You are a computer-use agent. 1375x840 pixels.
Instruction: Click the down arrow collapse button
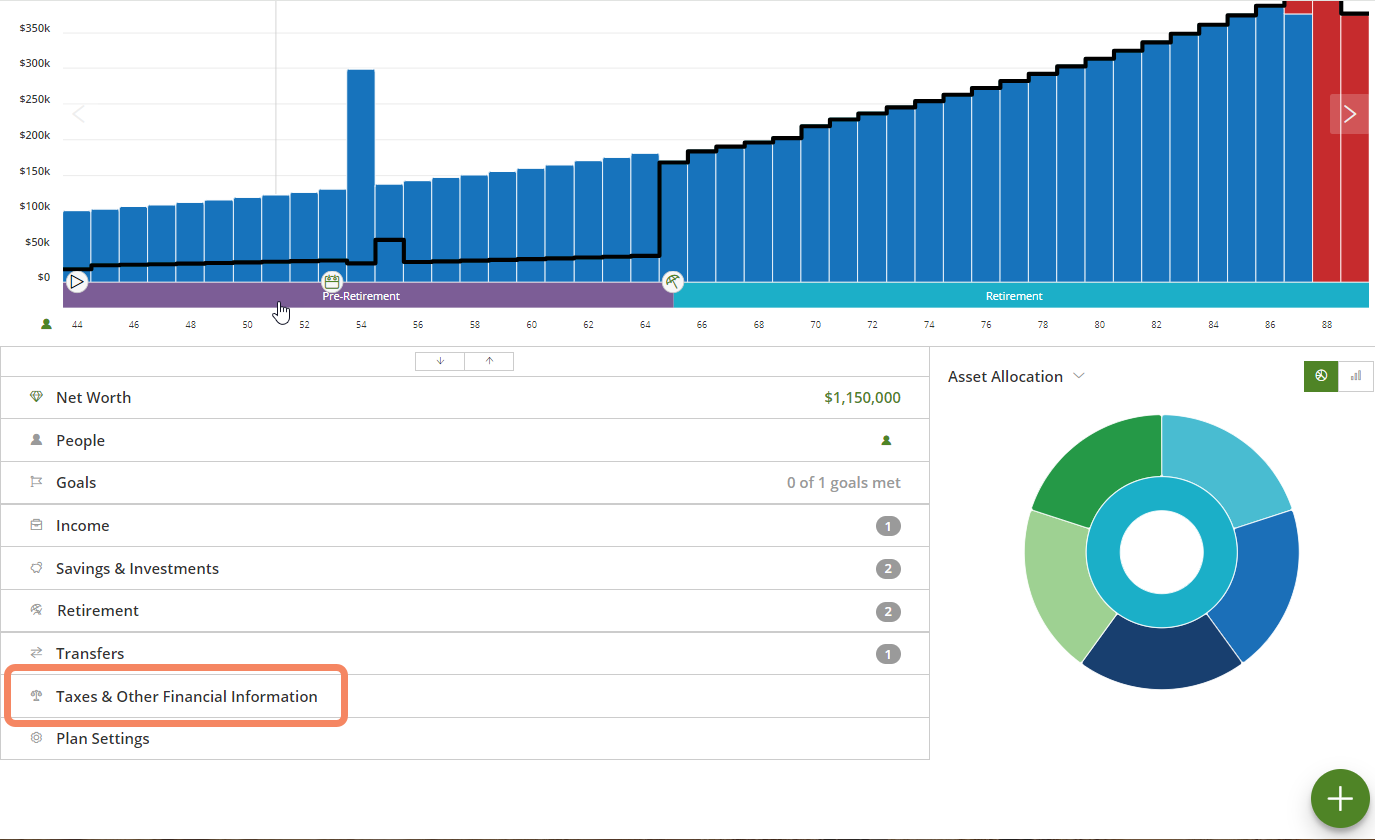pyautogui.click(x=440, y=361)
